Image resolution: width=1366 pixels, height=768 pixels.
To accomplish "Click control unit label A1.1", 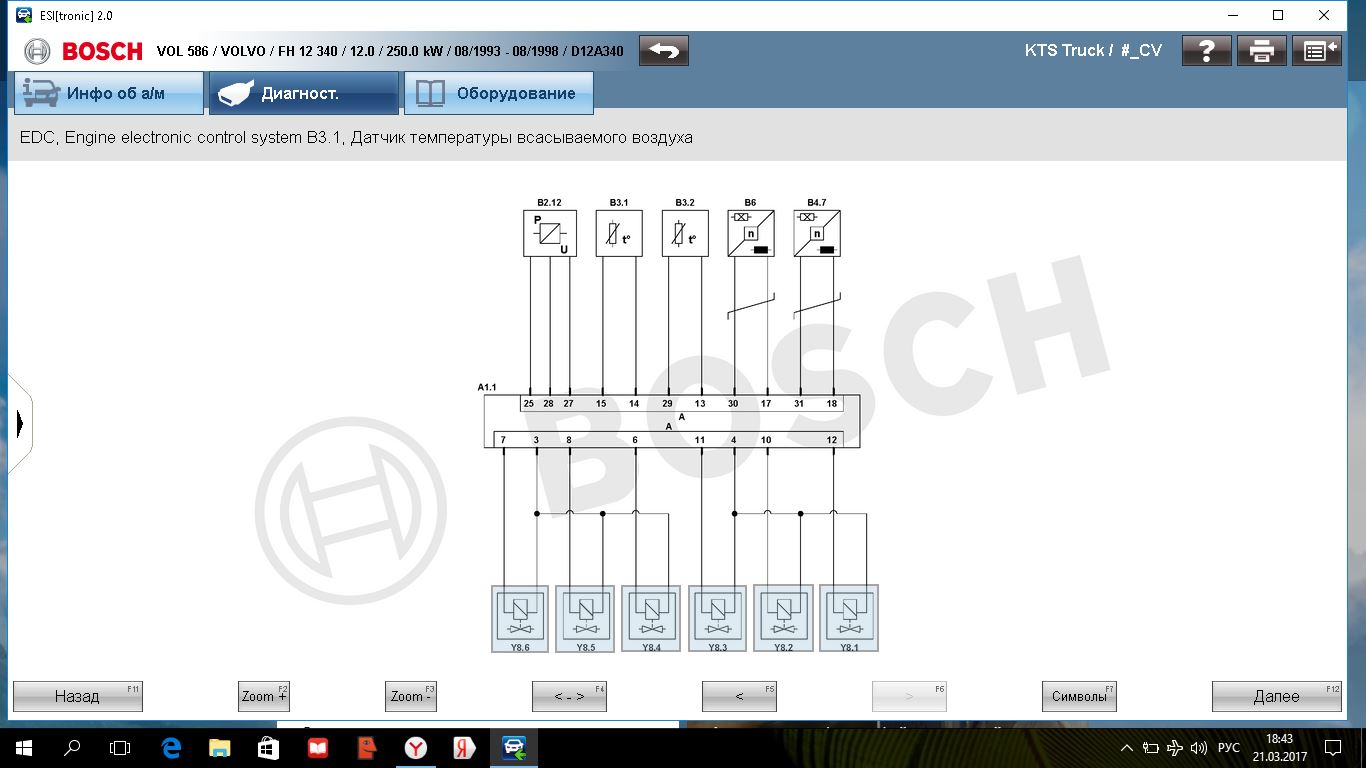I will tap(487, 387).
